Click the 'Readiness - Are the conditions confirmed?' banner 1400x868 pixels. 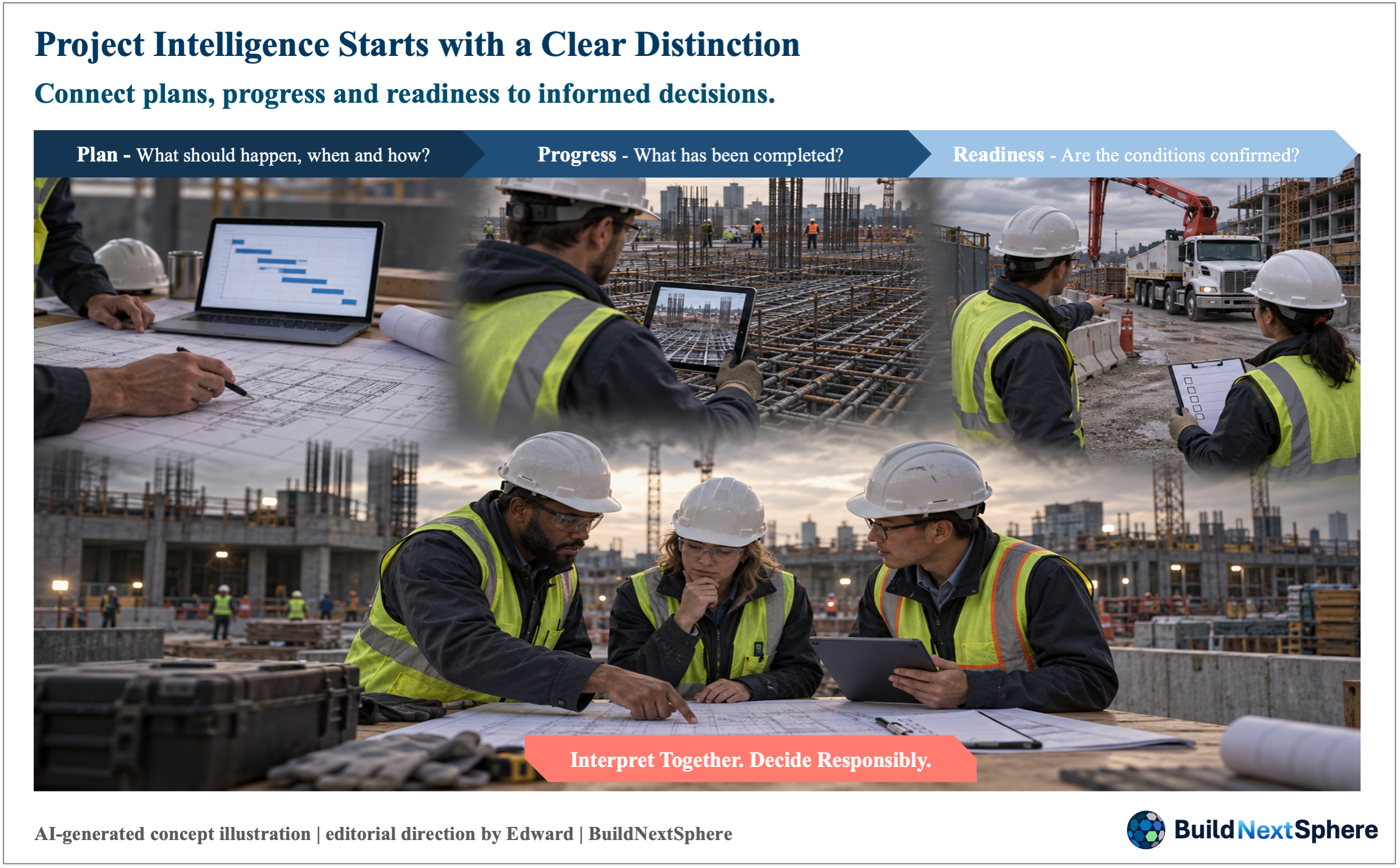tap(1133, 154)
